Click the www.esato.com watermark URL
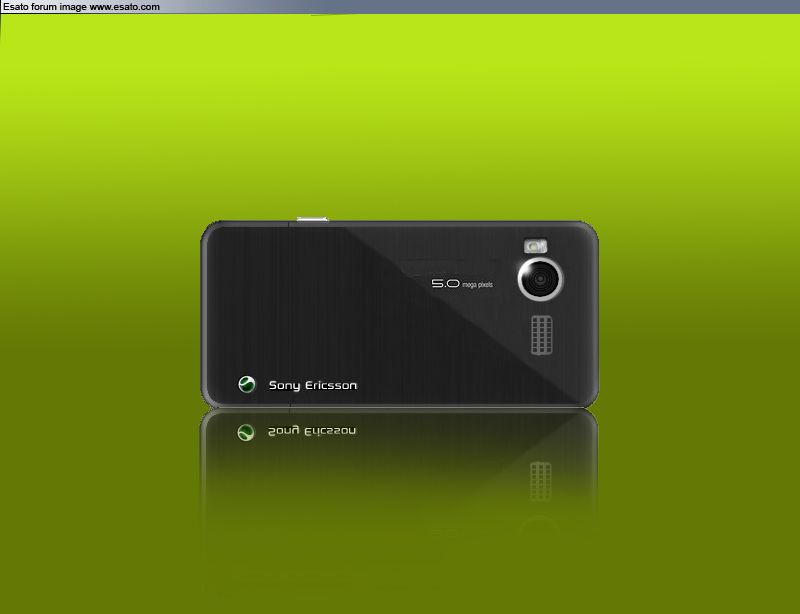 [x=125, y=6]
